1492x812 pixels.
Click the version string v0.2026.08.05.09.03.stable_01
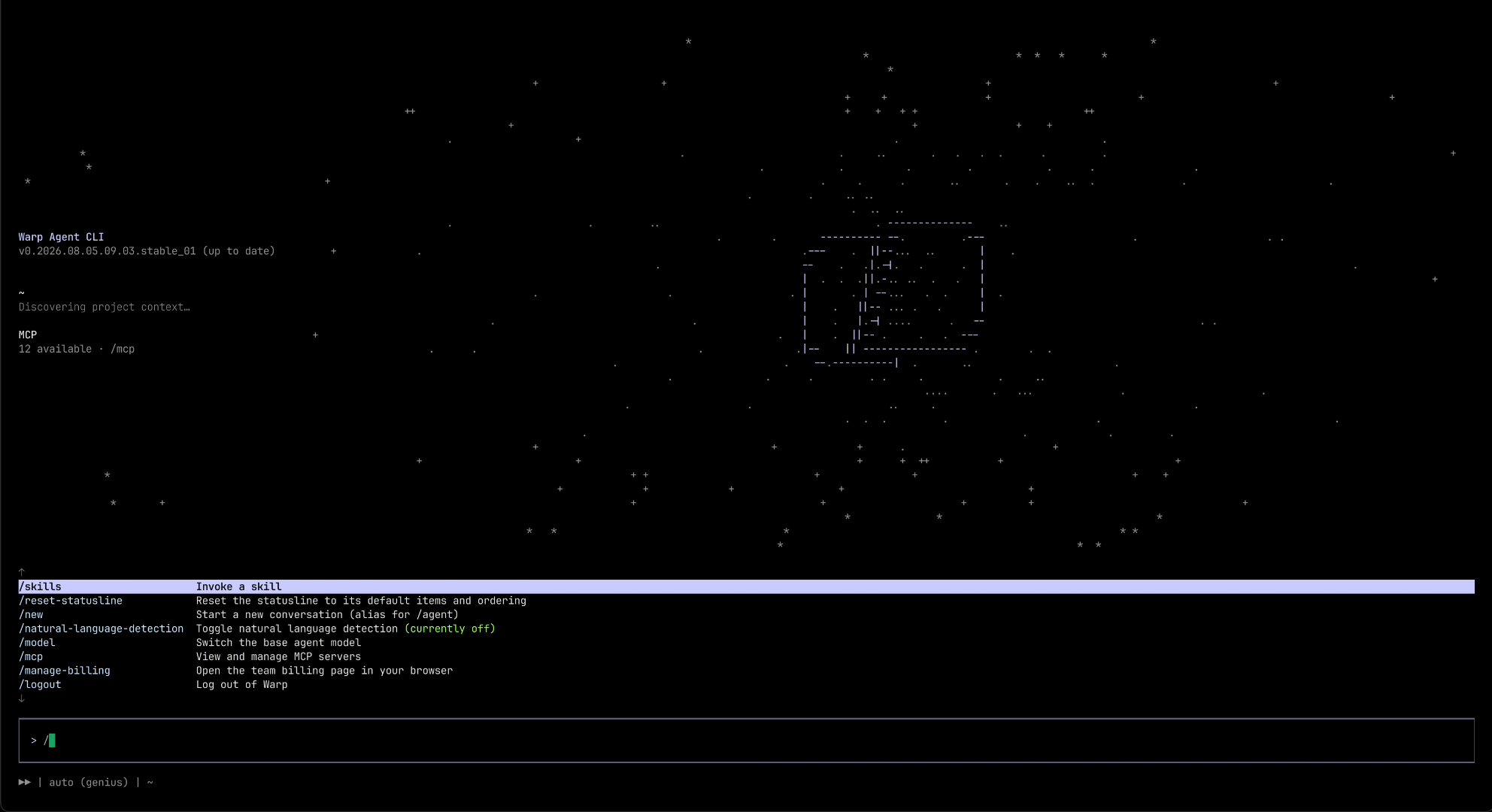point(108,251)
